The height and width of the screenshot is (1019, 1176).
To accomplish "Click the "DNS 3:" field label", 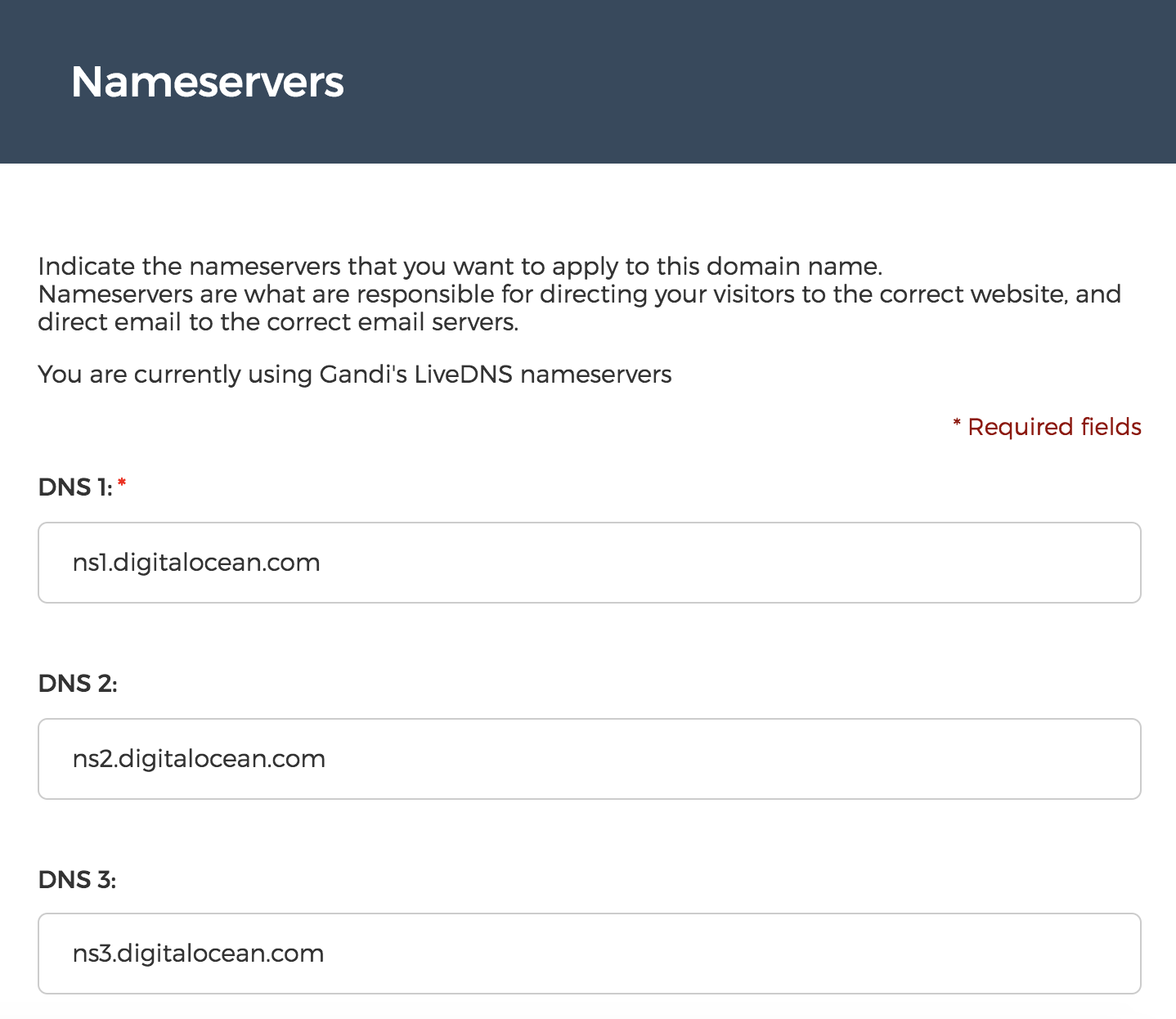I will coord(78,879).
